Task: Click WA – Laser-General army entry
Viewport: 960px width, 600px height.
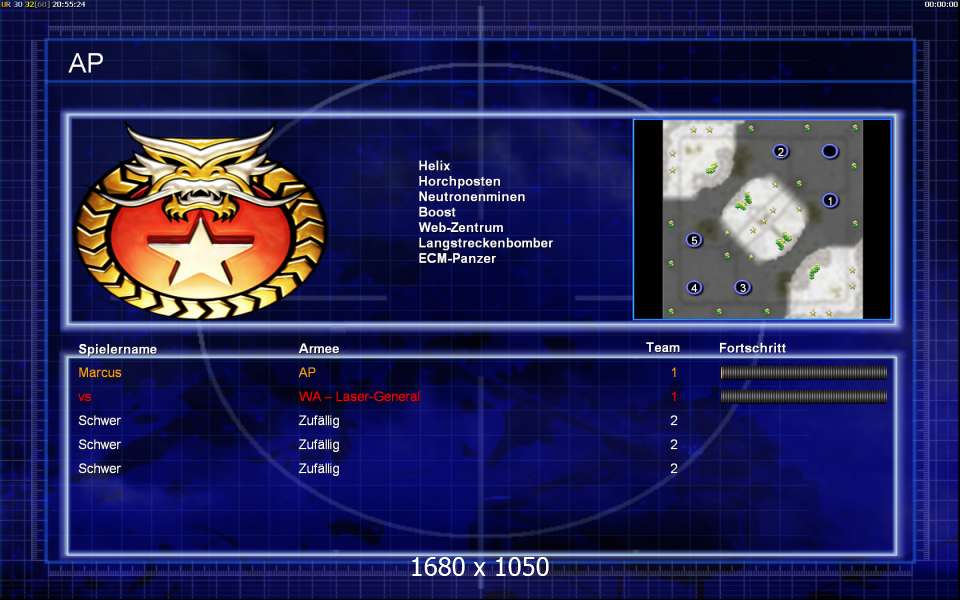Action: tap(359, 396)
